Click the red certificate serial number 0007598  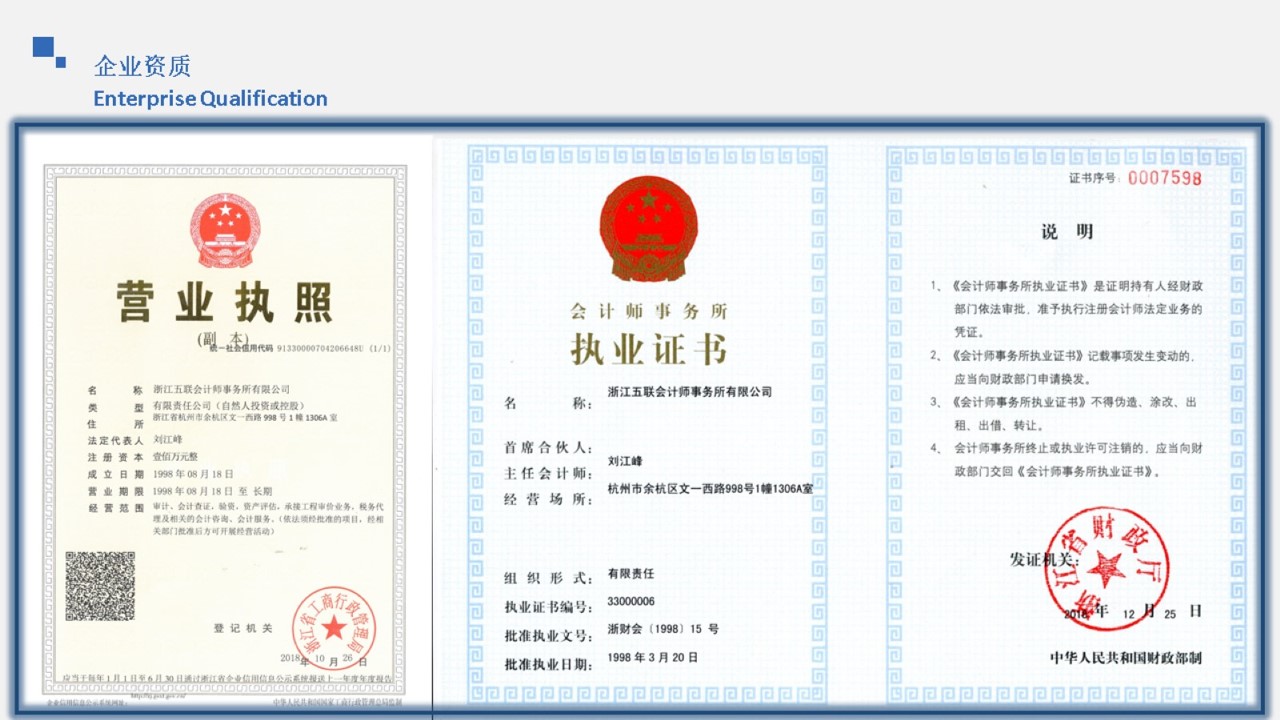click(1164, 178)
